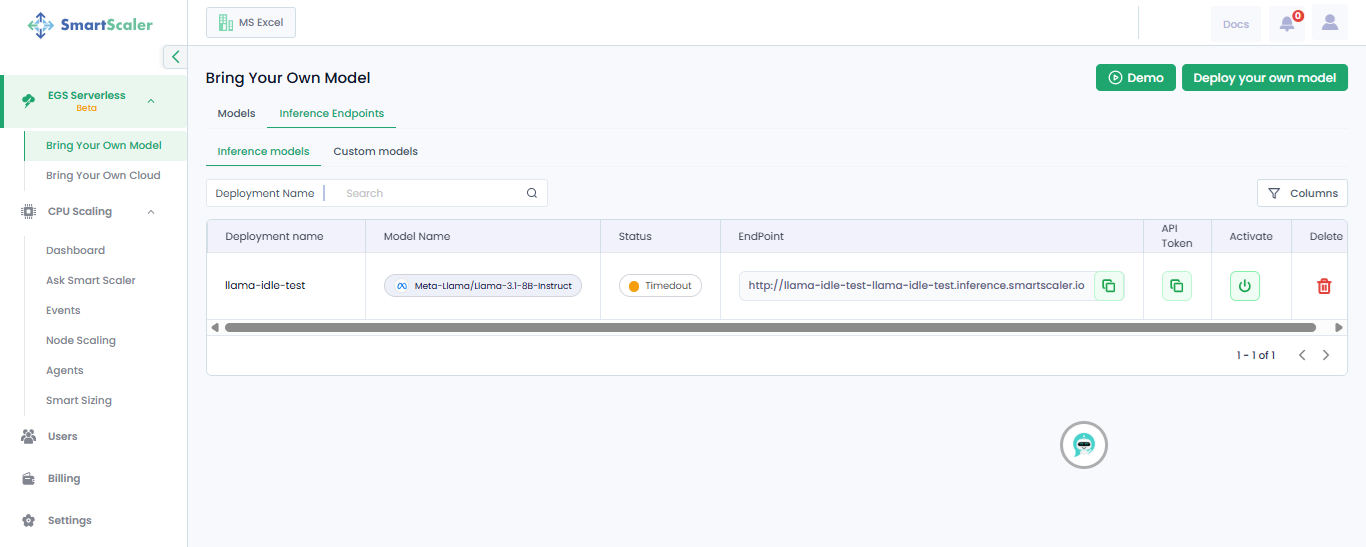1366x547 pixels.
Task: Open Bring Your Own Cloud page
Action: pos(103,175)
